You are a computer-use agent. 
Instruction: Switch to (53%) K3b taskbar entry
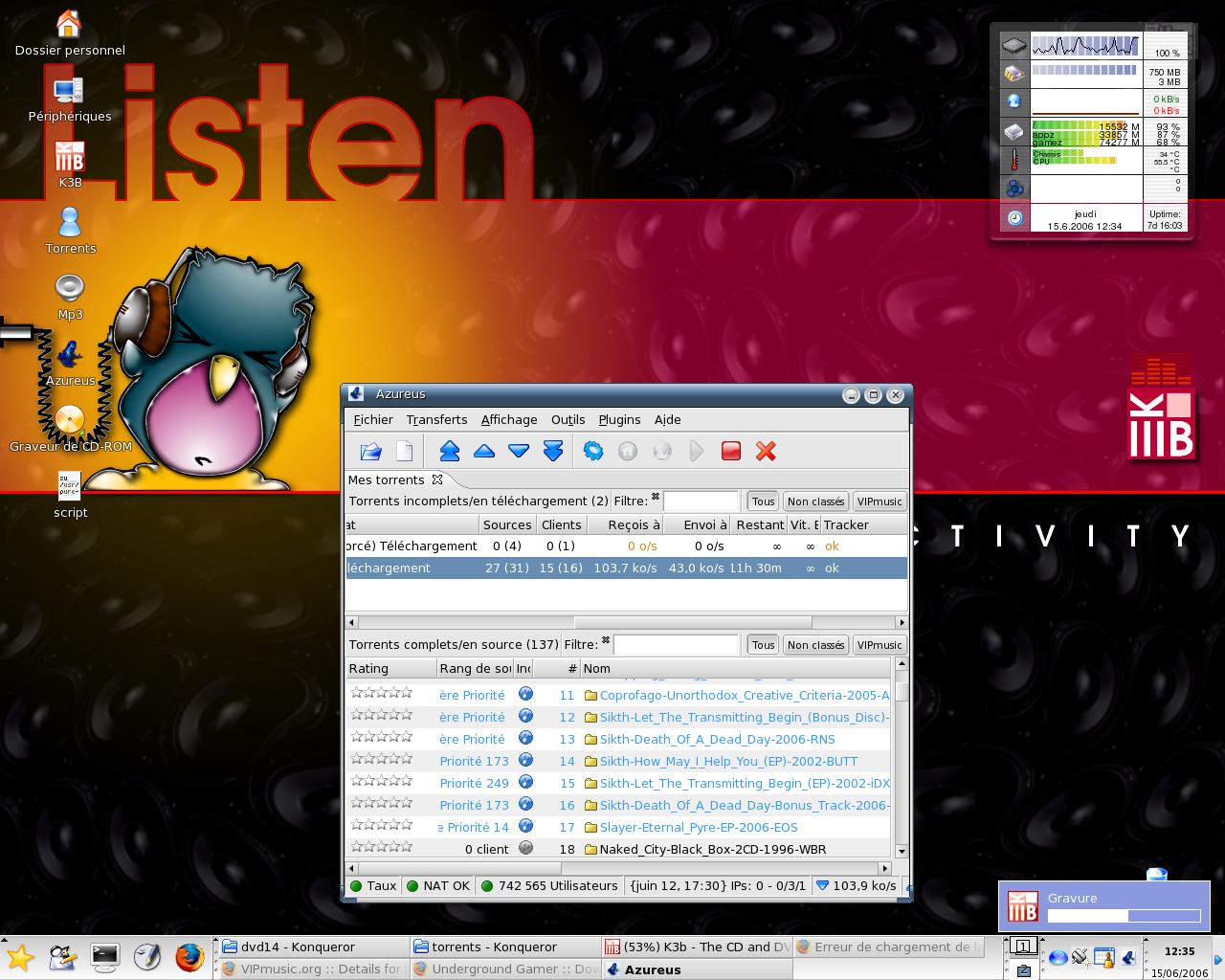click(x=696, y=947)
